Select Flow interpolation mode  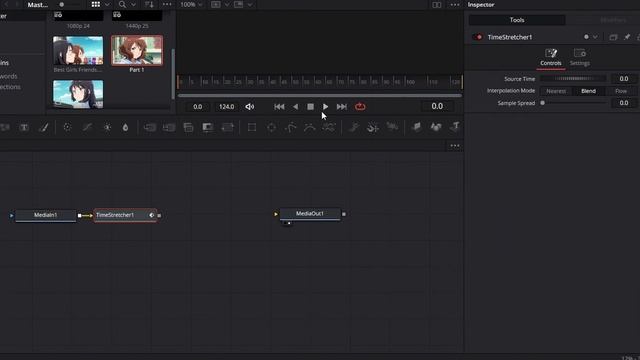(x=621, y=91)
